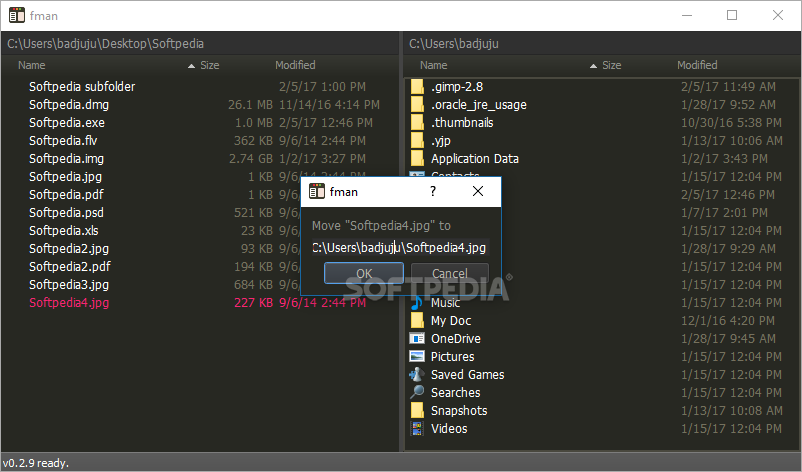Select Softpedia2.pdf file
802x472 pixels.
(70, 266)
